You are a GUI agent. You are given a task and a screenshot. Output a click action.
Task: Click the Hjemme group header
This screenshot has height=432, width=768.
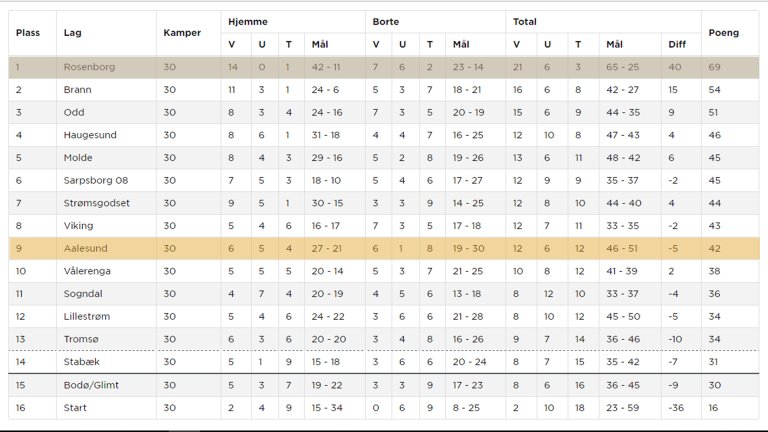[247, 21]
